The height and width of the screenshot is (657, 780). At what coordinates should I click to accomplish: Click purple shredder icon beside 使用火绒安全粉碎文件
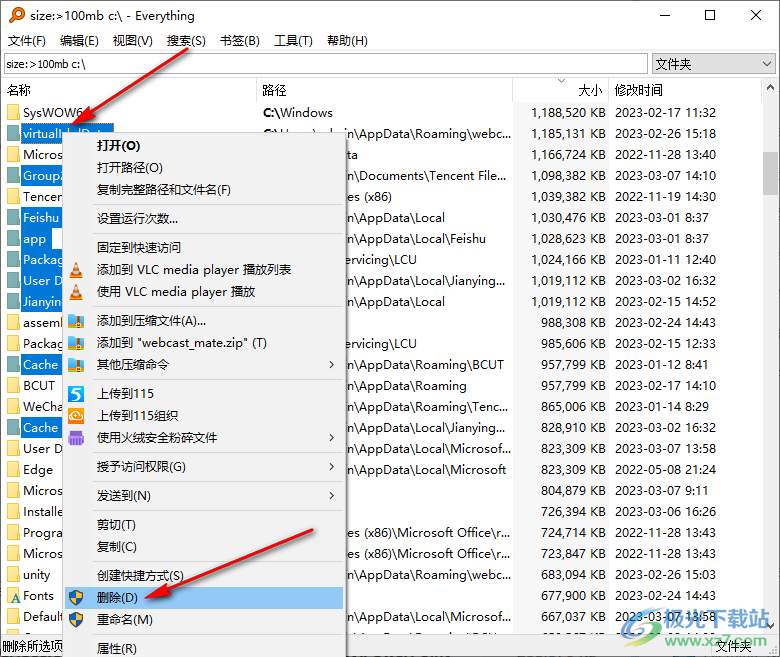(x=76, y=438)
